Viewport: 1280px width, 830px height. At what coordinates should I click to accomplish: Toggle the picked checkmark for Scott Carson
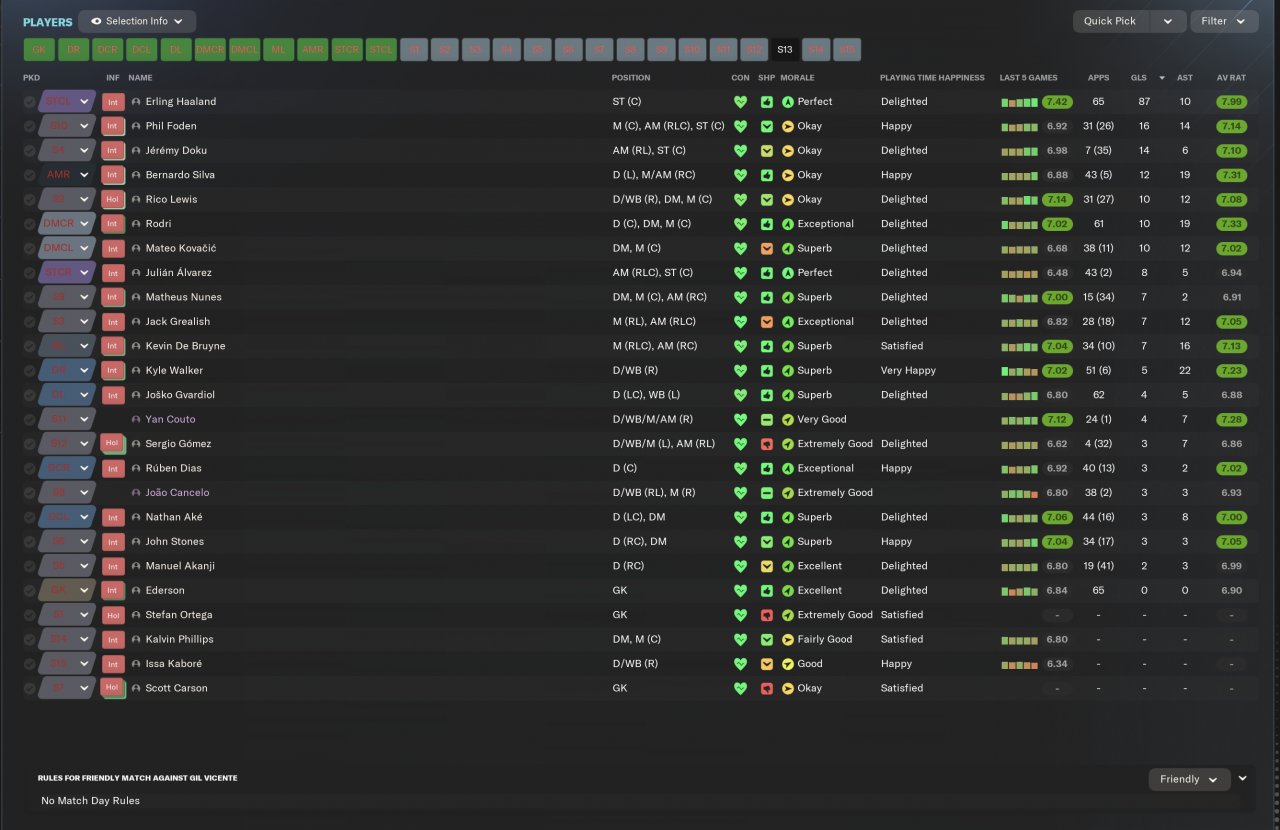[x=30, y=689]
